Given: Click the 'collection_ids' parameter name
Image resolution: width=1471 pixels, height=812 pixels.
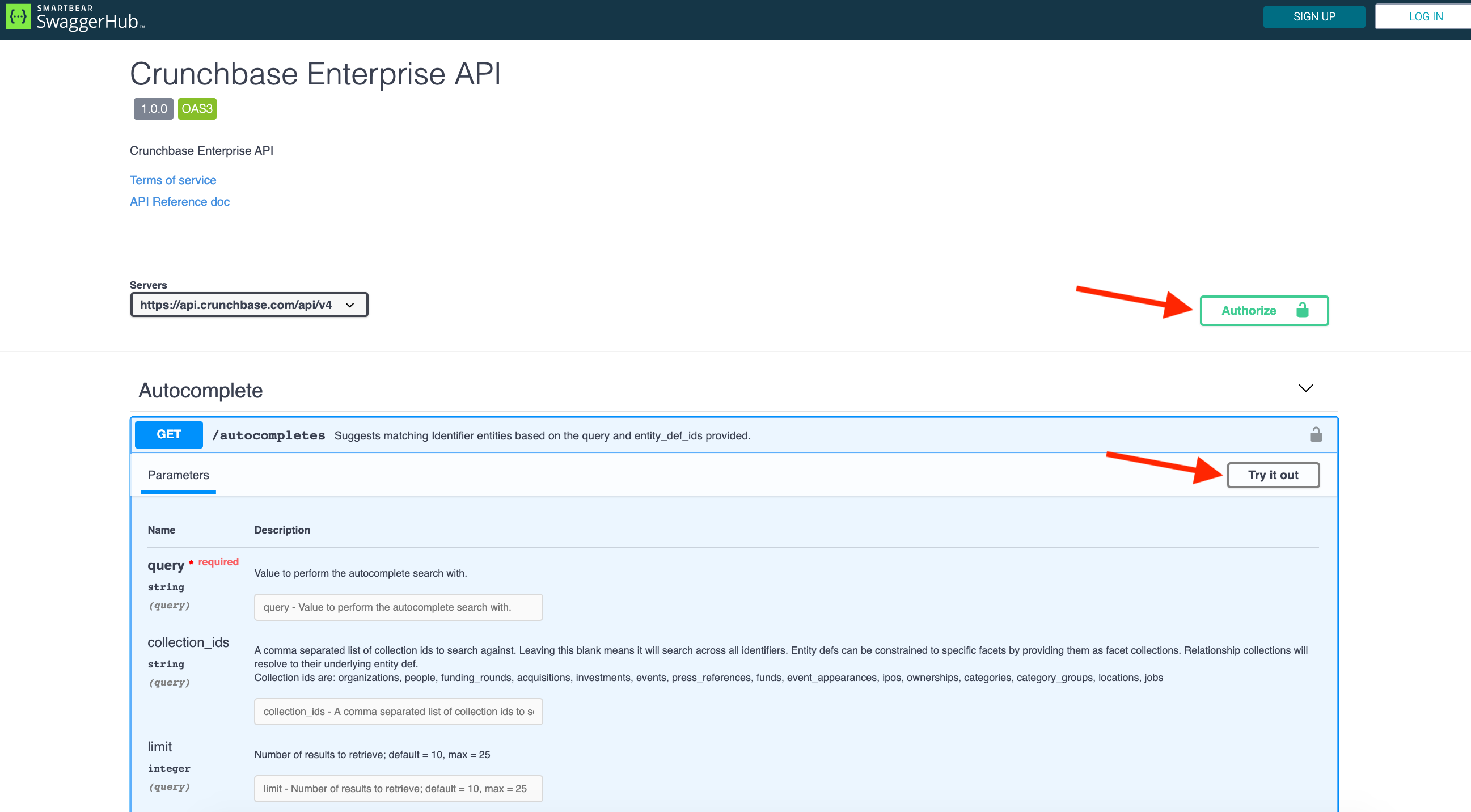Looking at the screenshot, I should (188, 642).
